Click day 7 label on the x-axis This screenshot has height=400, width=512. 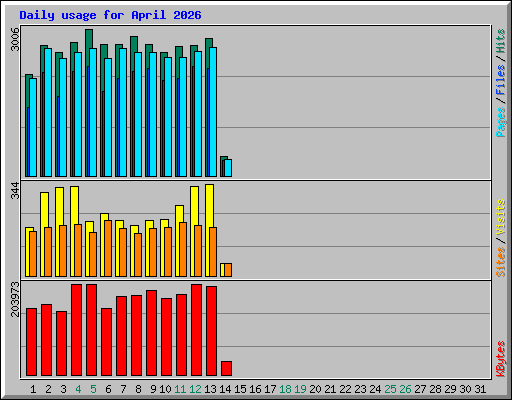pyautogui.click(x=123, y=389)
